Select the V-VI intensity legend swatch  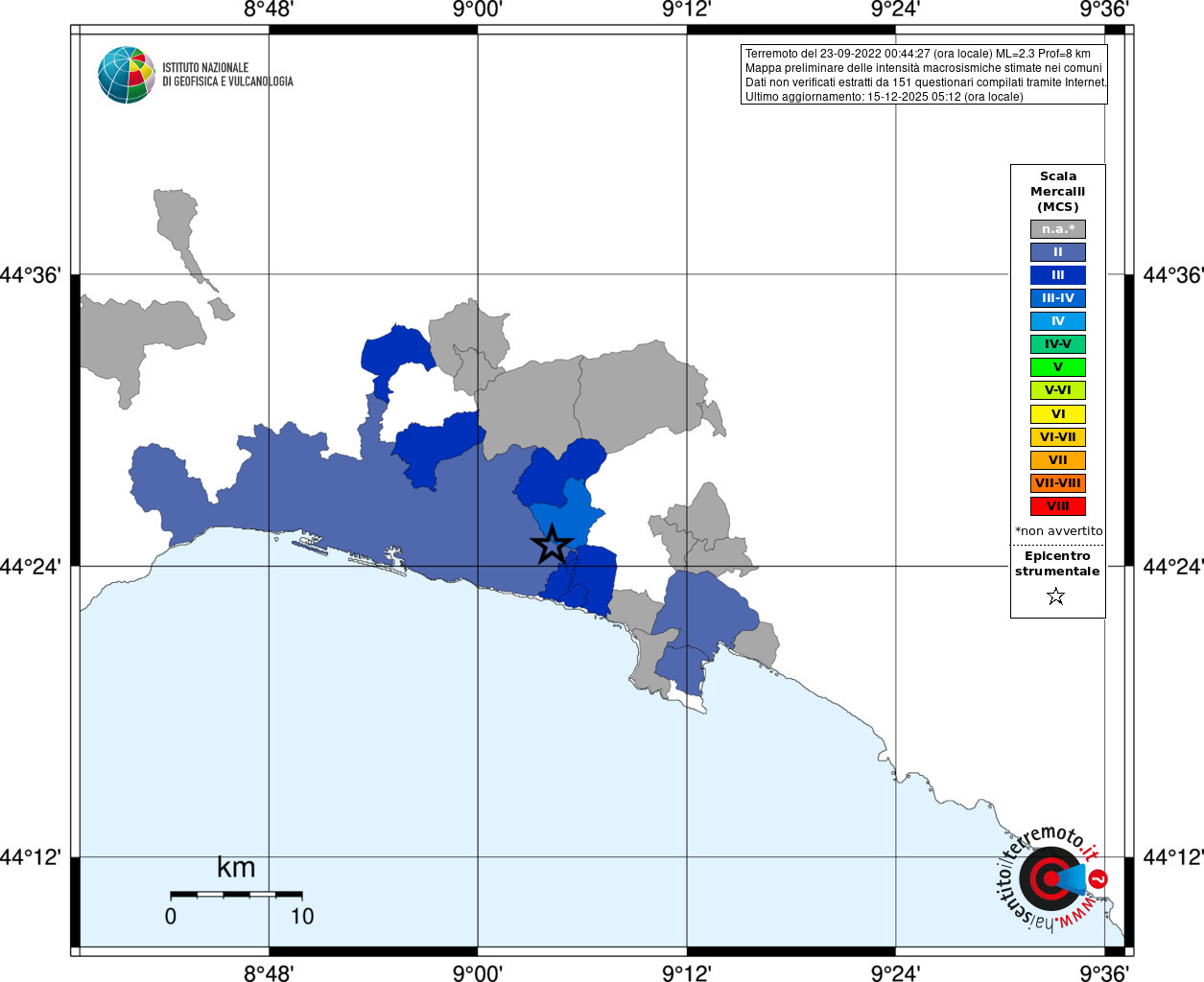coord(1058,390)
